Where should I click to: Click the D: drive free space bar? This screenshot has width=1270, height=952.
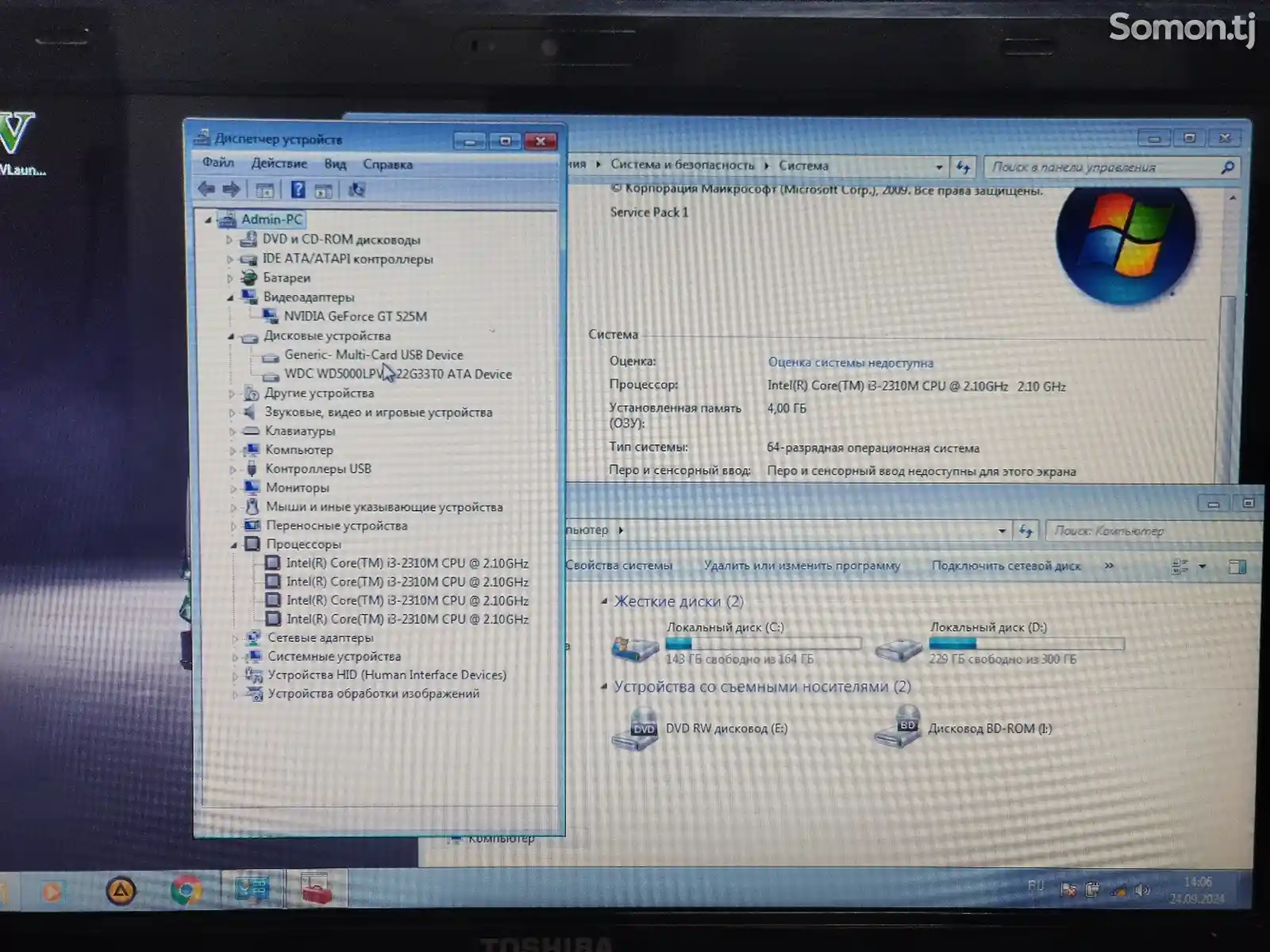coord(1026,643)
